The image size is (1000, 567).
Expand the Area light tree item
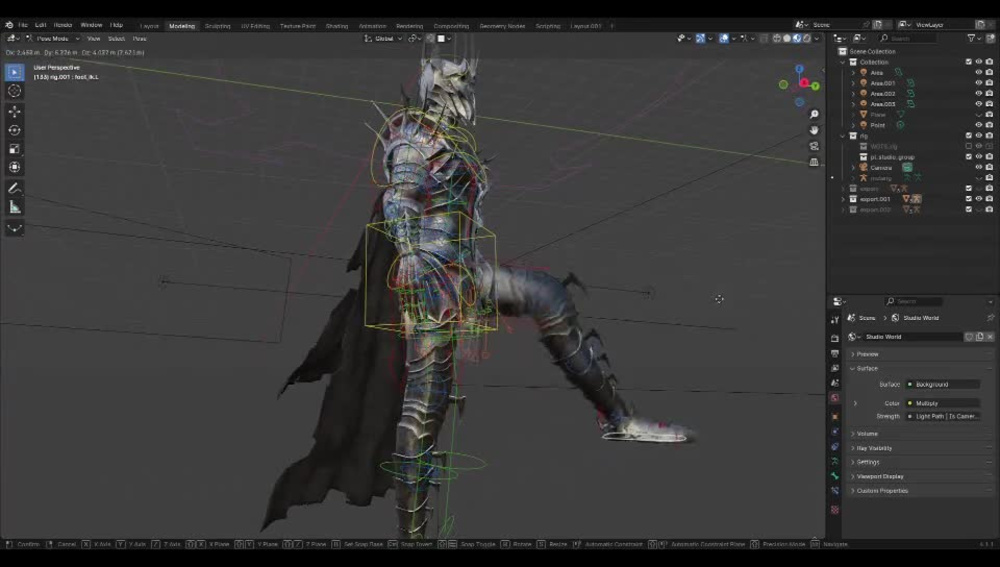pos(853,73)
